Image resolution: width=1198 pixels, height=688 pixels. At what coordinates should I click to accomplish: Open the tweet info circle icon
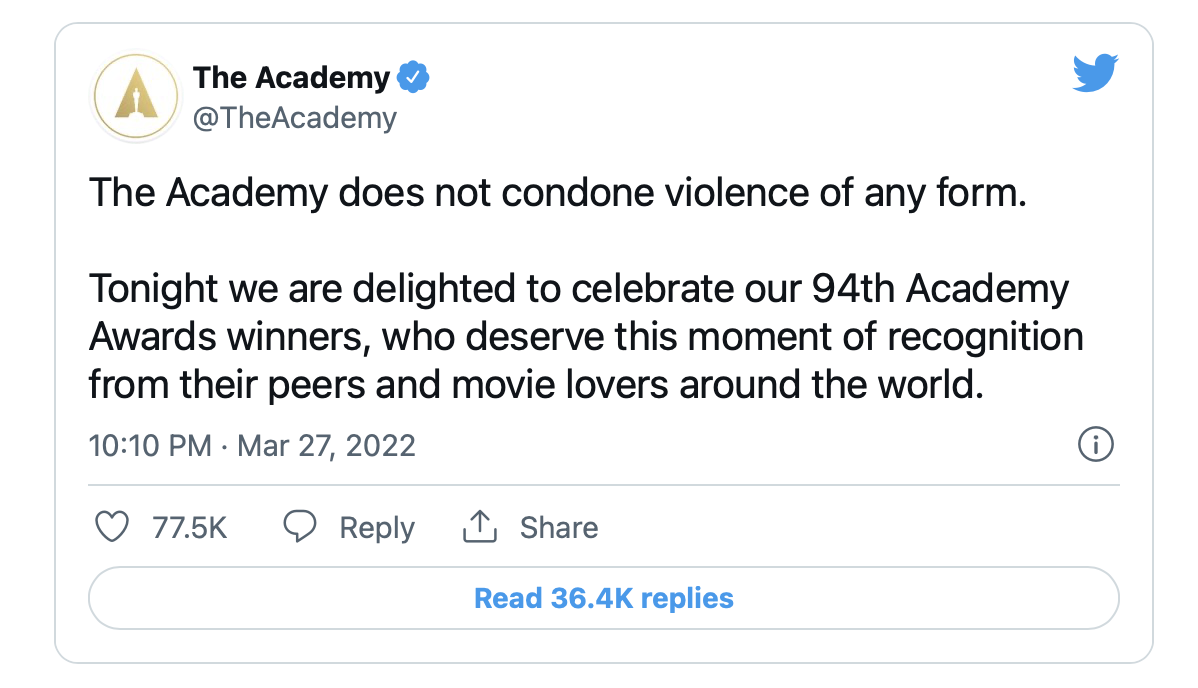click(1096, 444)
